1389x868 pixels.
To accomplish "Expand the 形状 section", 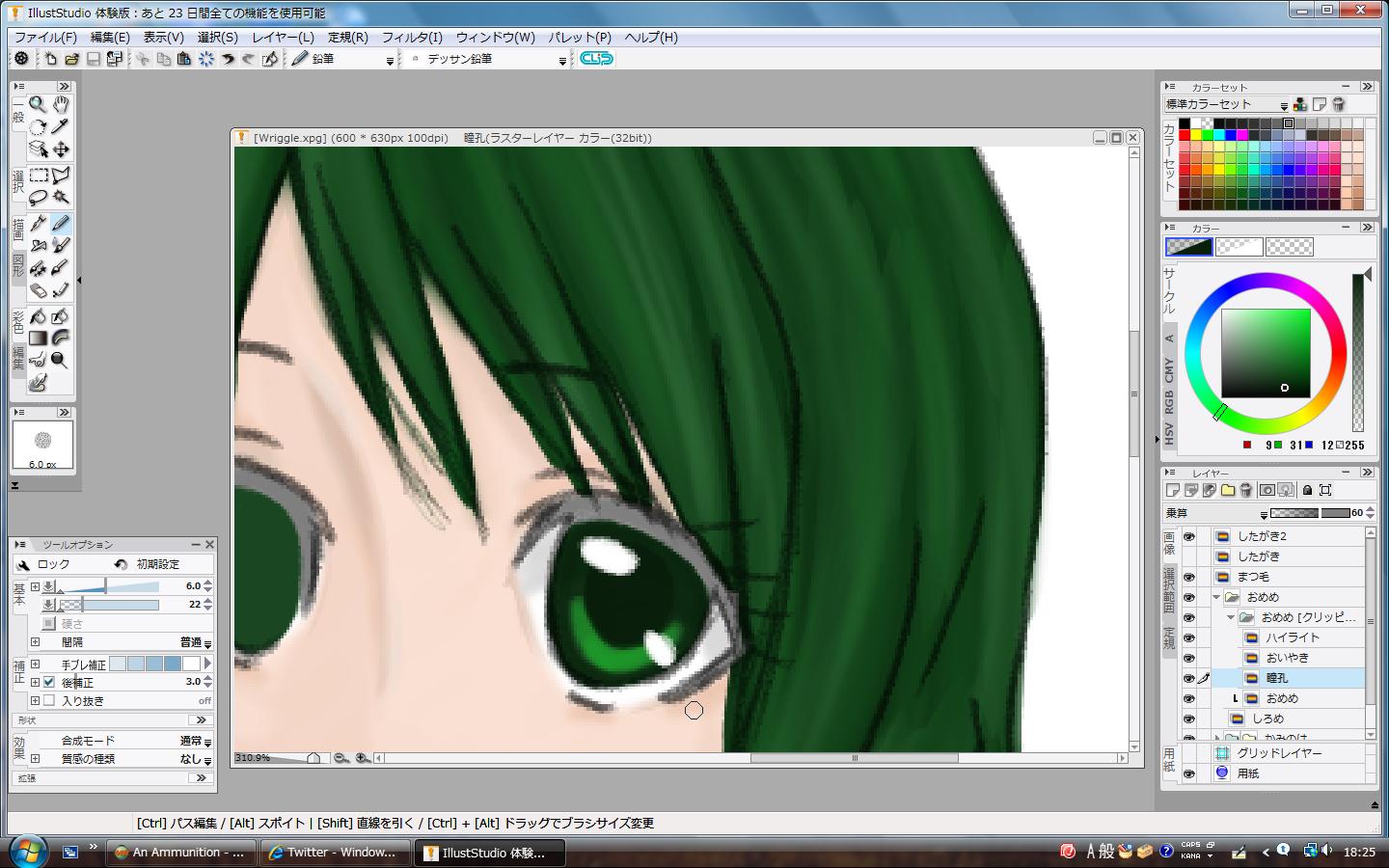I will (x=202, y=720).
